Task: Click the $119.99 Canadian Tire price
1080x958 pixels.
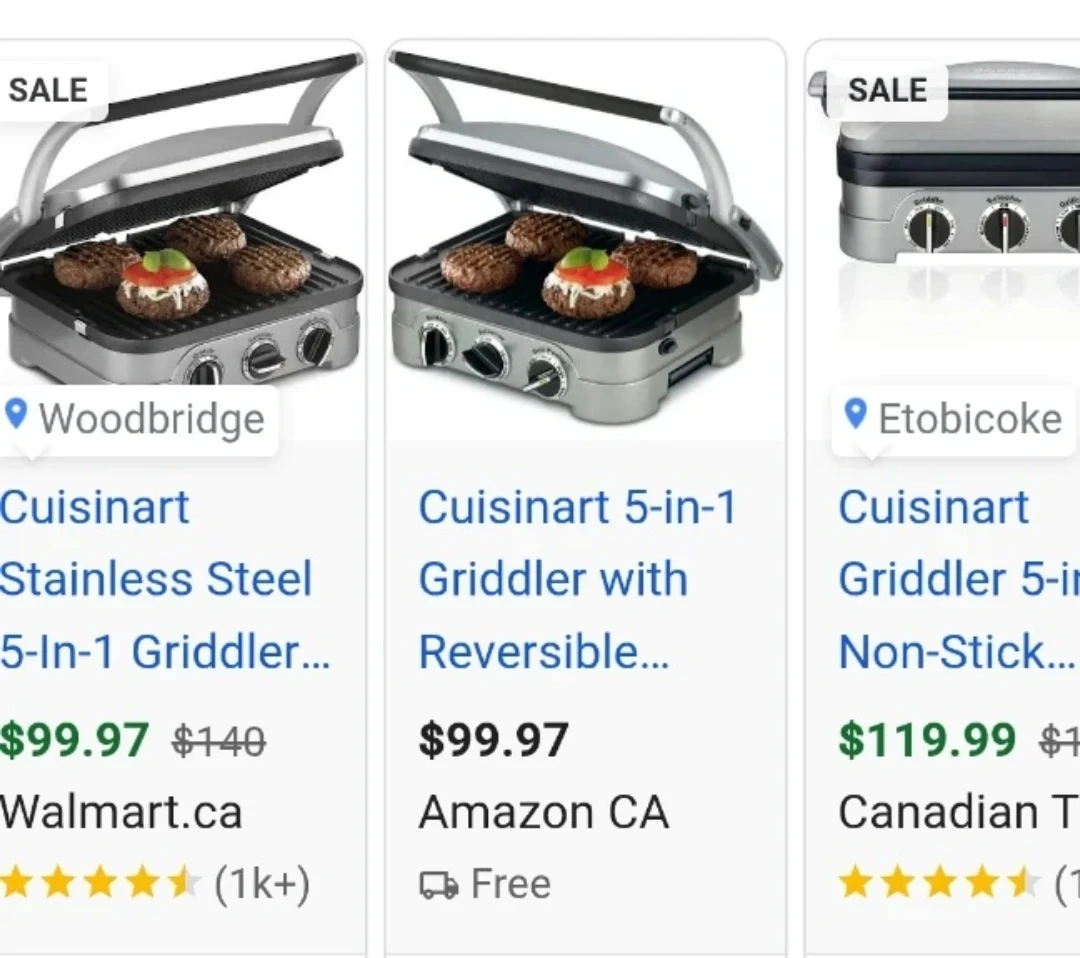Action: (926, 741)
